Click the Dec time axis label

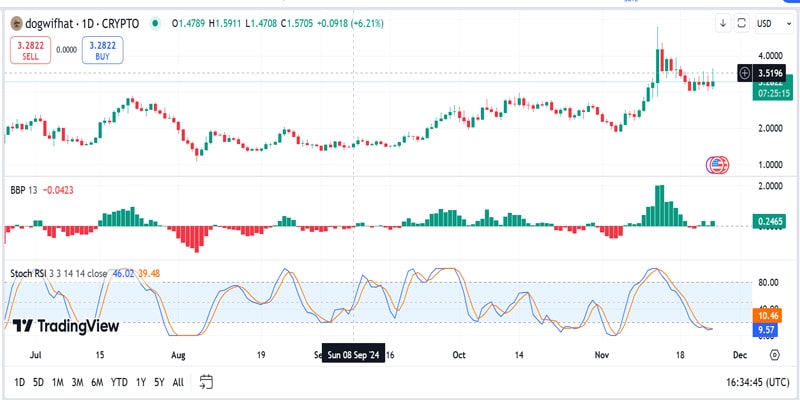740,355
